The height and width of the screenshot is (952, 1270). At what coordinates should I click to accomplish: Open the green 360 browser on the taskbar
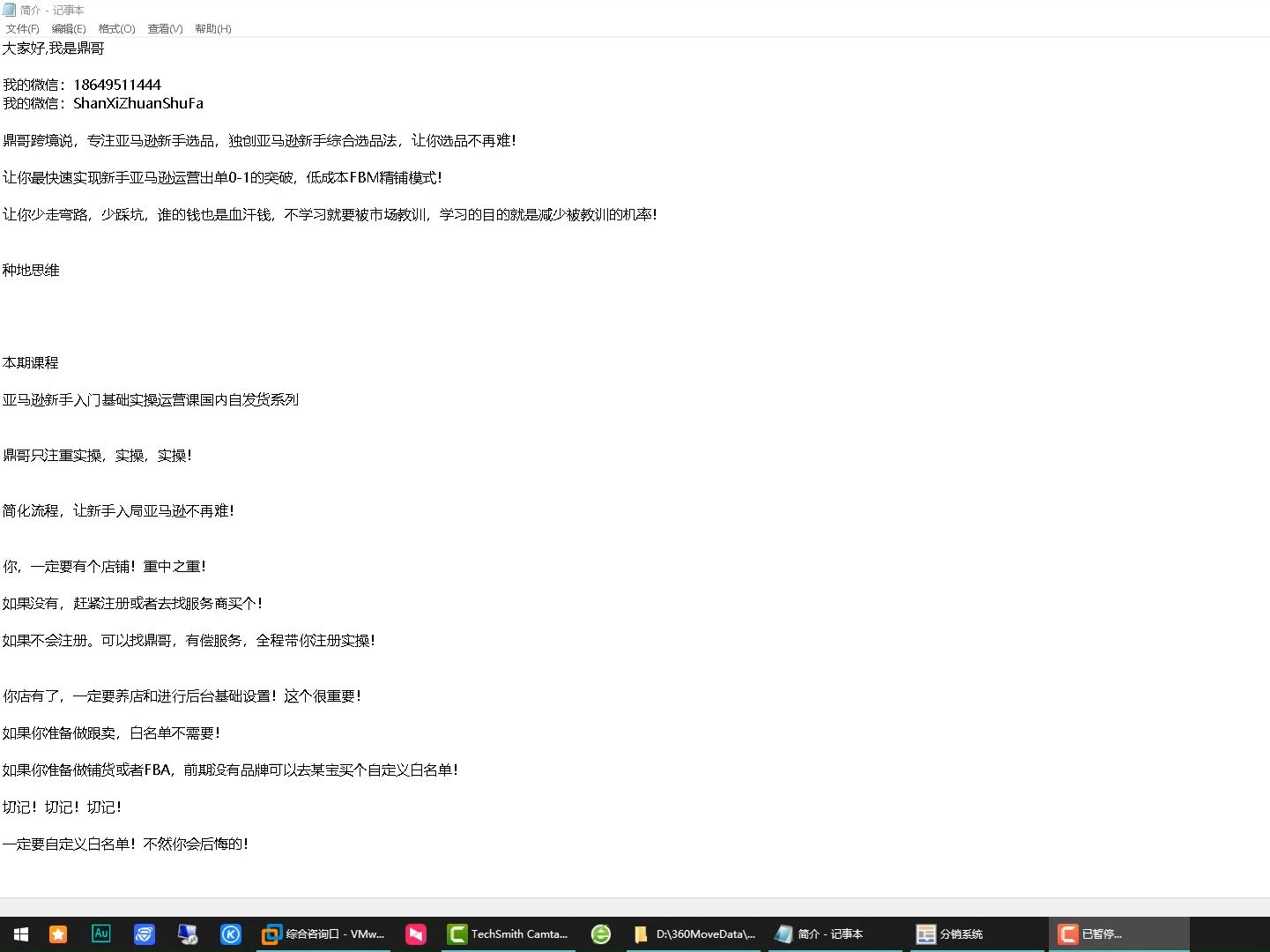pos(601,934)
